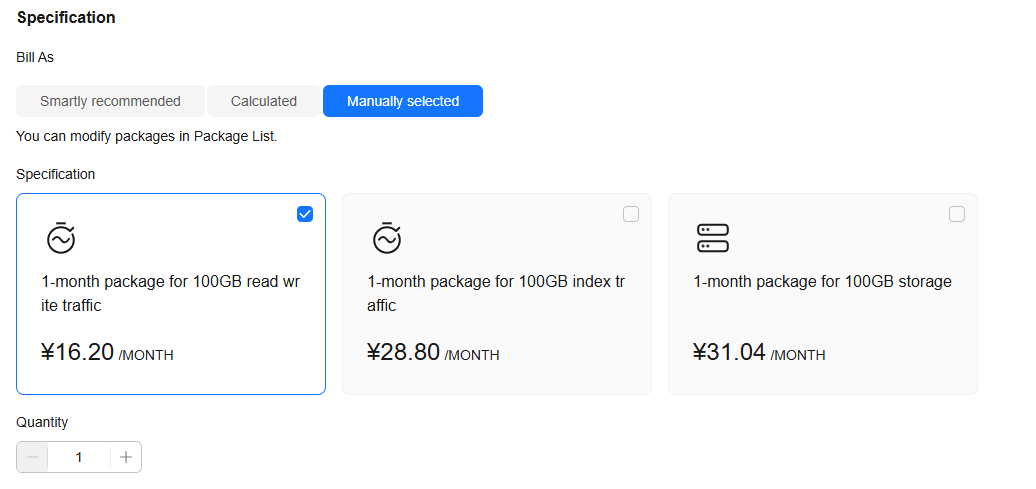Image resolution: width=1036 pixels, height=489 pixels.
Task: Switch to Smartly recommended billing
Action: [110, 101]
